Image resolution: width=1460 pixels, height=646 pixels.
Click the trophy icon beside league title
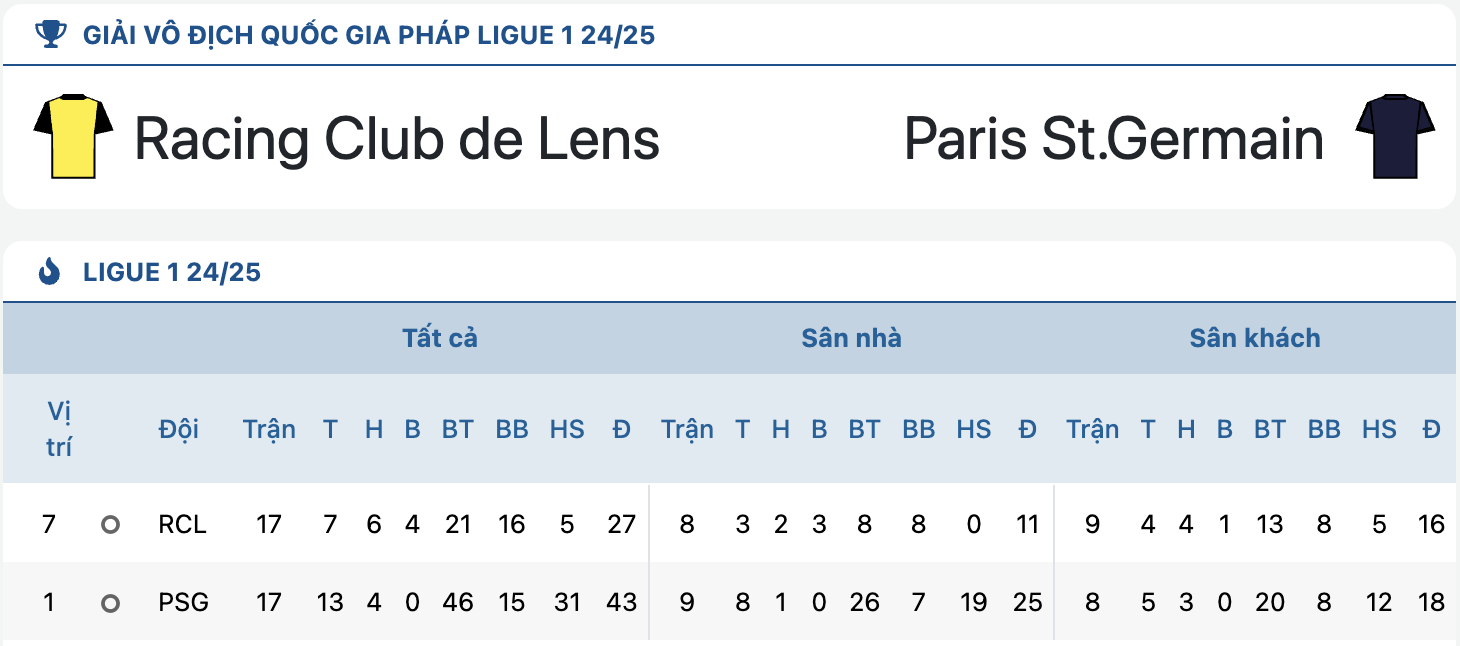pos(48,35)
